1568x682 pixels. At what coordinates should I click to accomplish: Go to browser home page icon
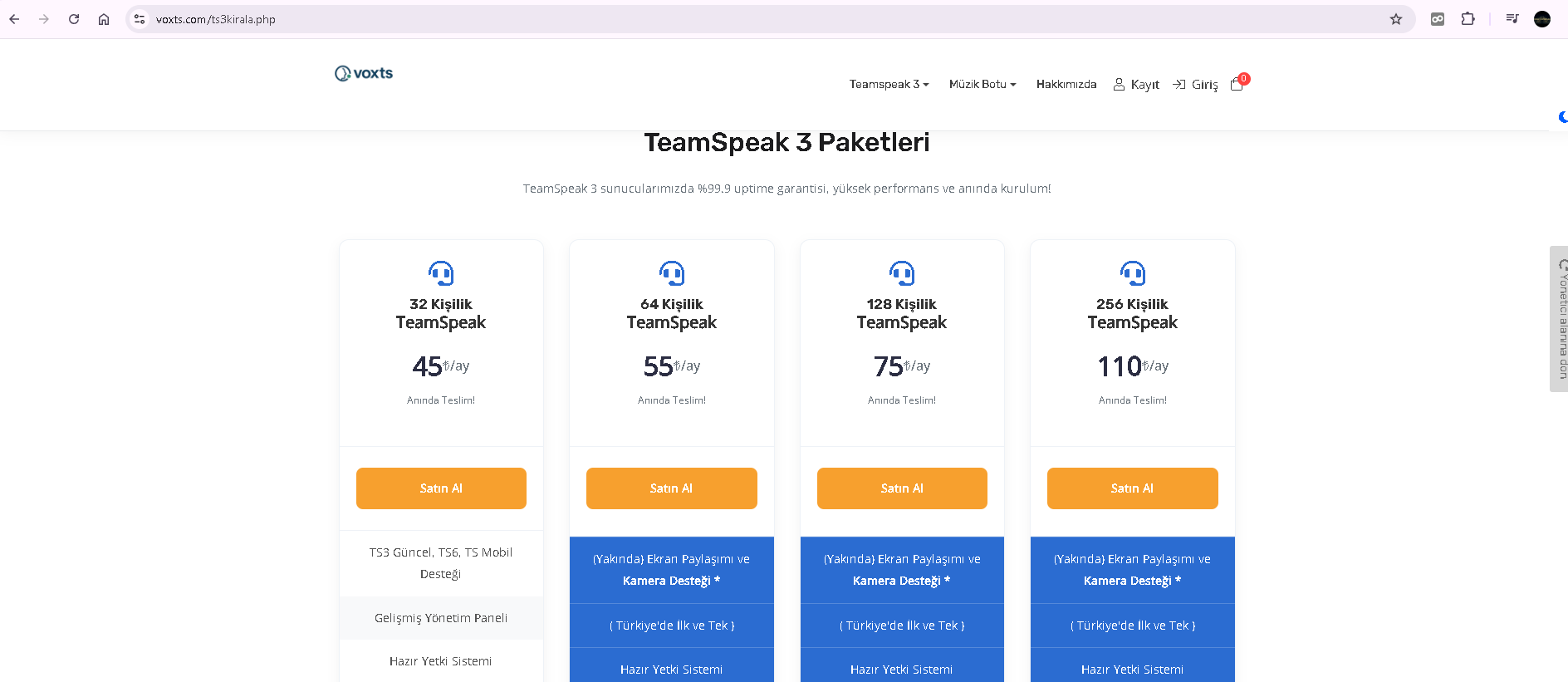pos(104,19)
